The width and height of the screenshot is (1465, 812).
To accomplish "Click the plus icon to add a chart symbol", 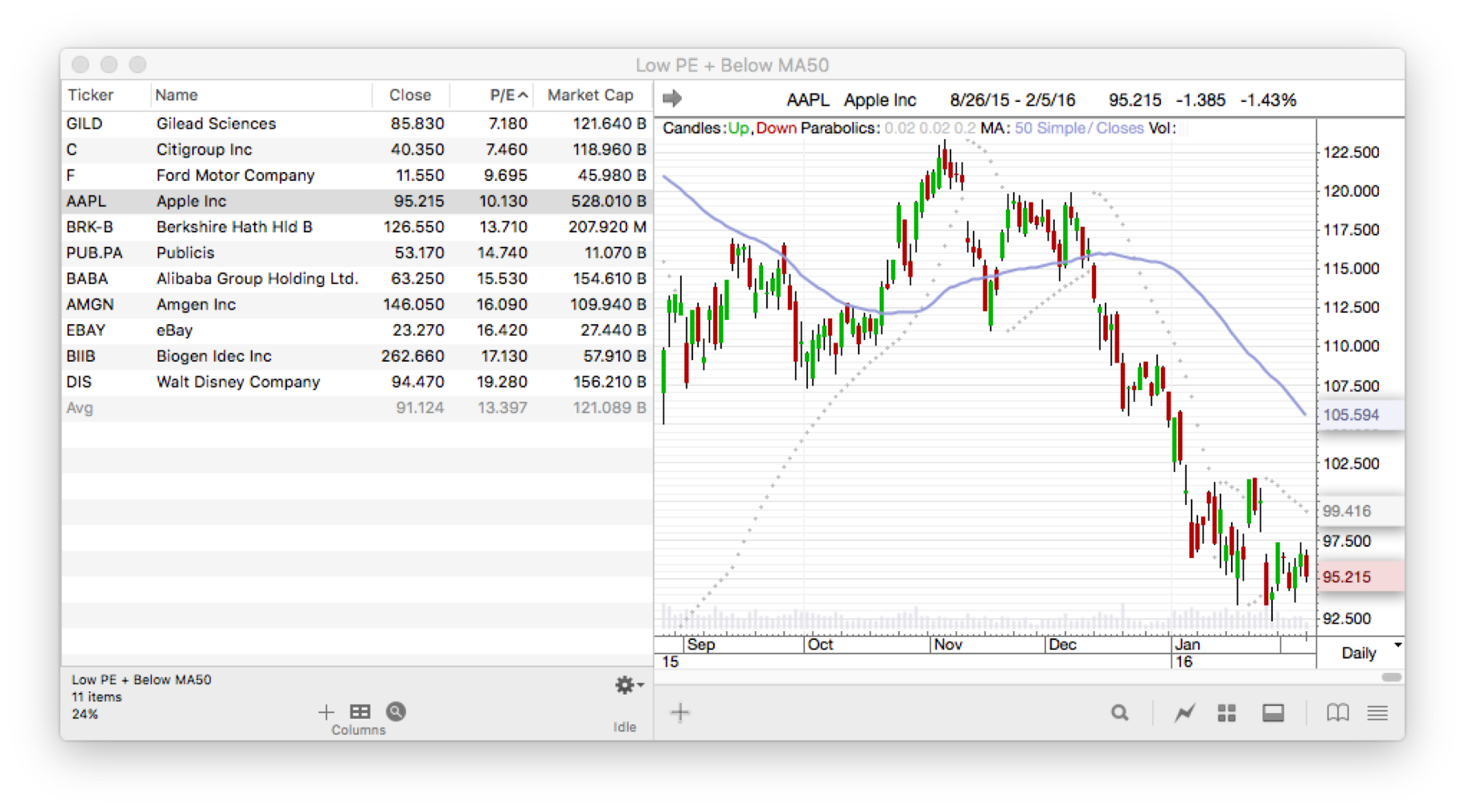I will click(x=680, y=712).
